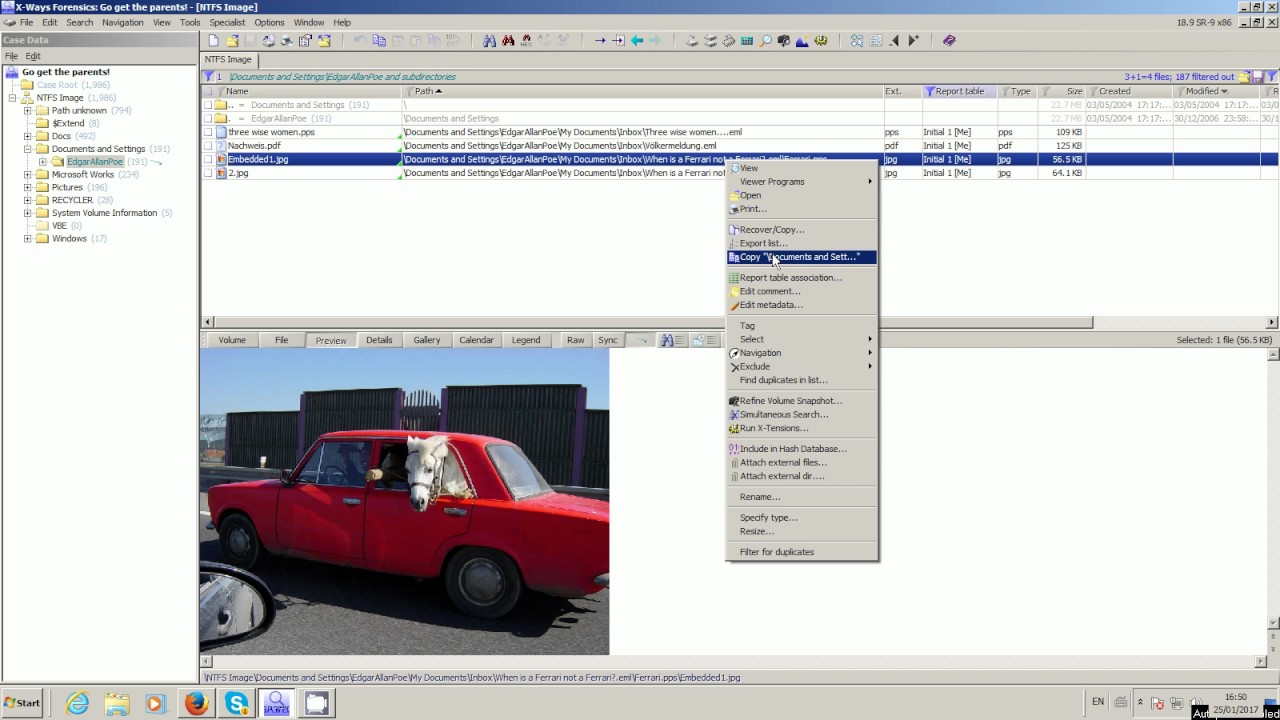Tick the checkbox for Embedded1.jpg
The width and height of the screenshot is (1280, 720).
[208, 160]
